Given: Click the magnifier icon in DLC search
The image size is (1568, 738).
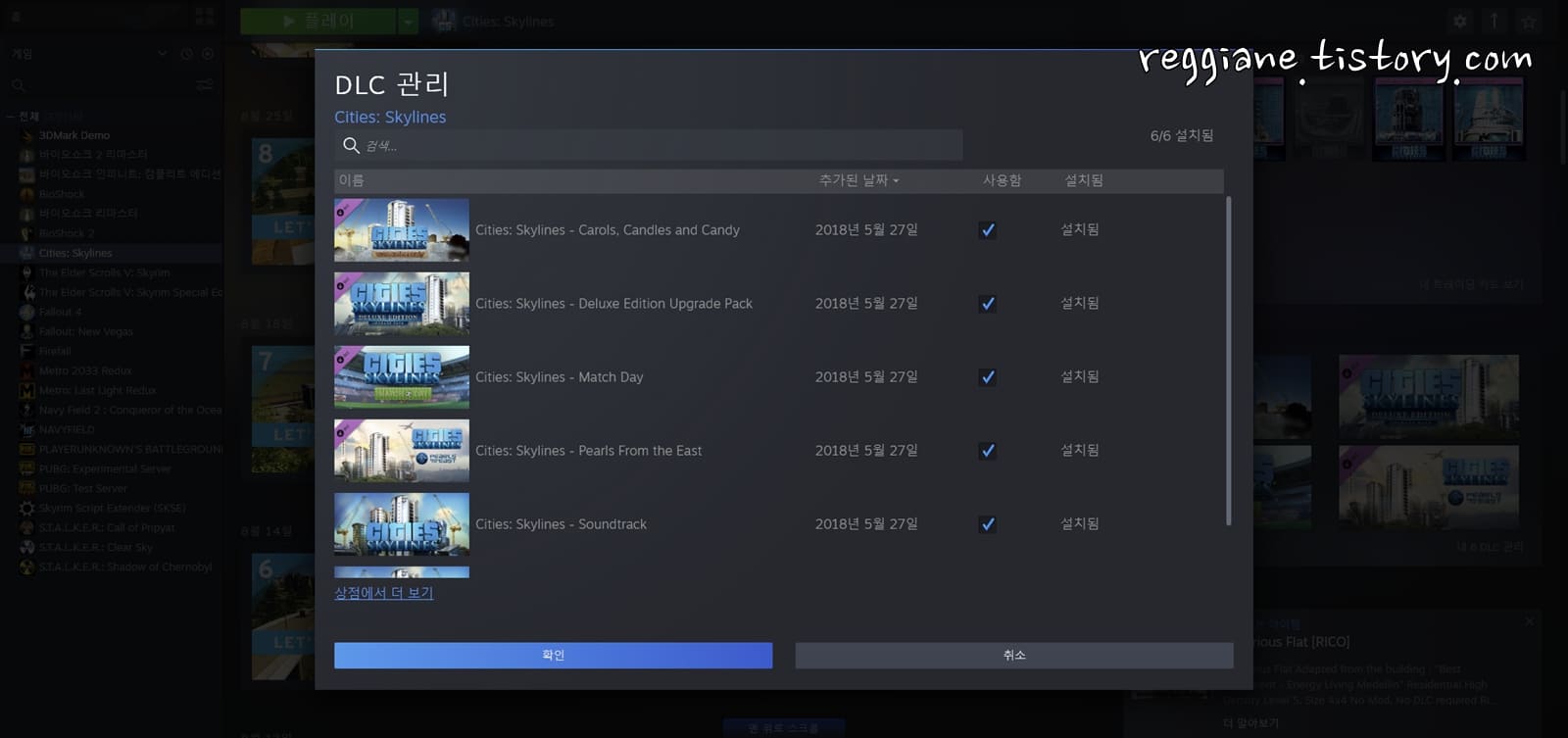Looking at the screenshot, I should coord(351,145).
